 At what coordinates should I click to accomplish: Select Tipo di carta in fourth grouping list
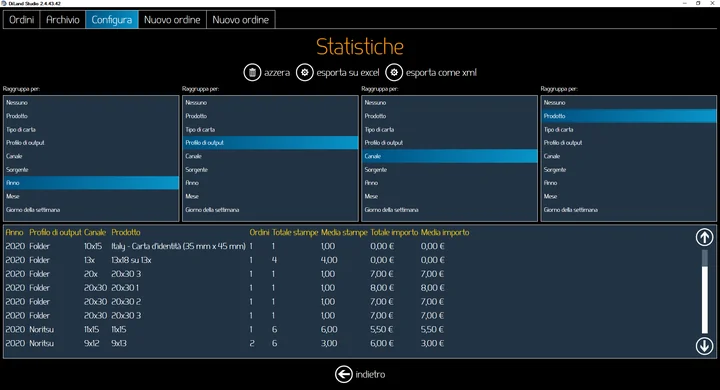(x=629, y=130)
